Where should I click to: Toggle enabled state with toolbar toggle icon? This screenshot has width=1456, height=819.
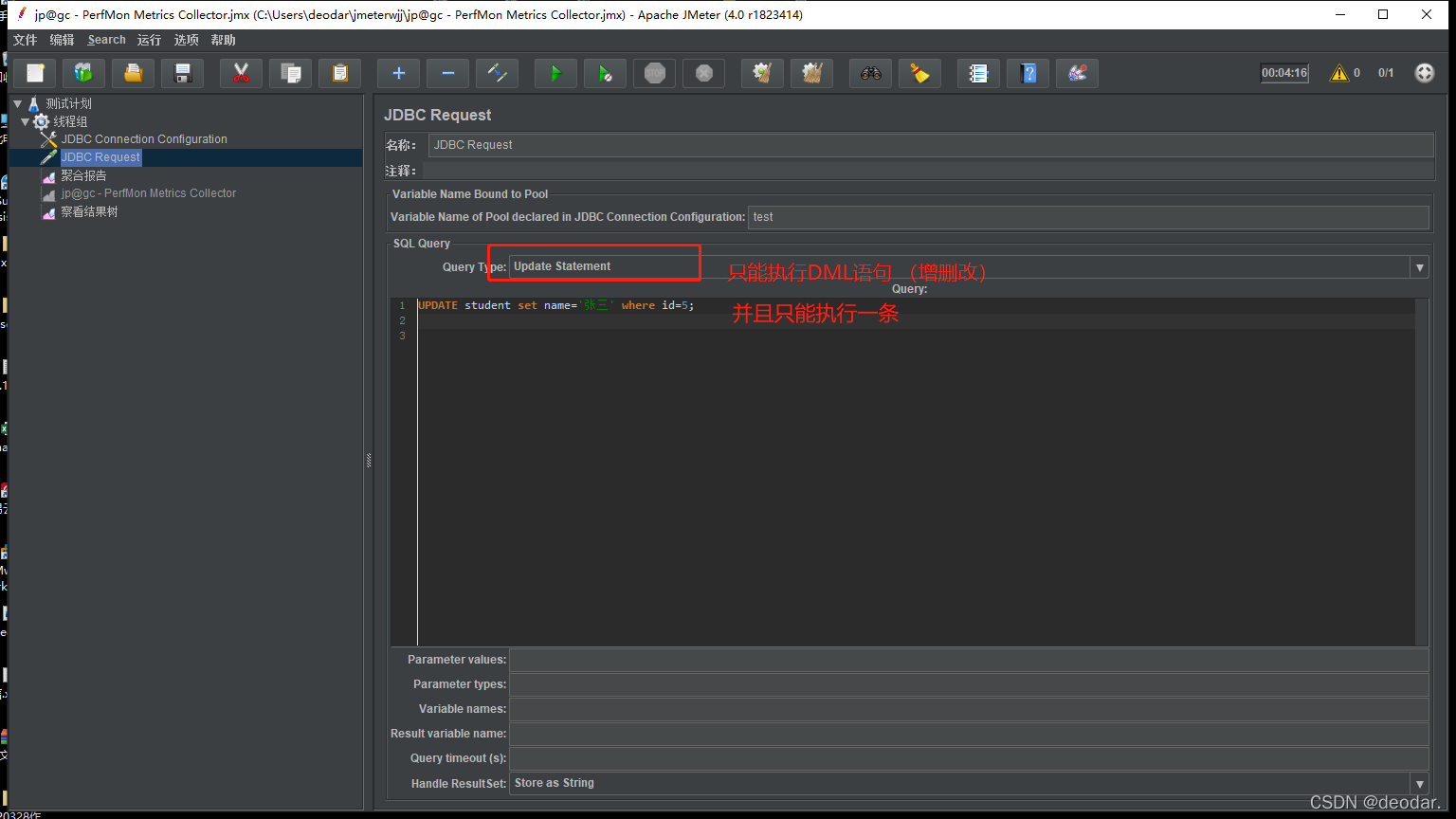[497, 73]
